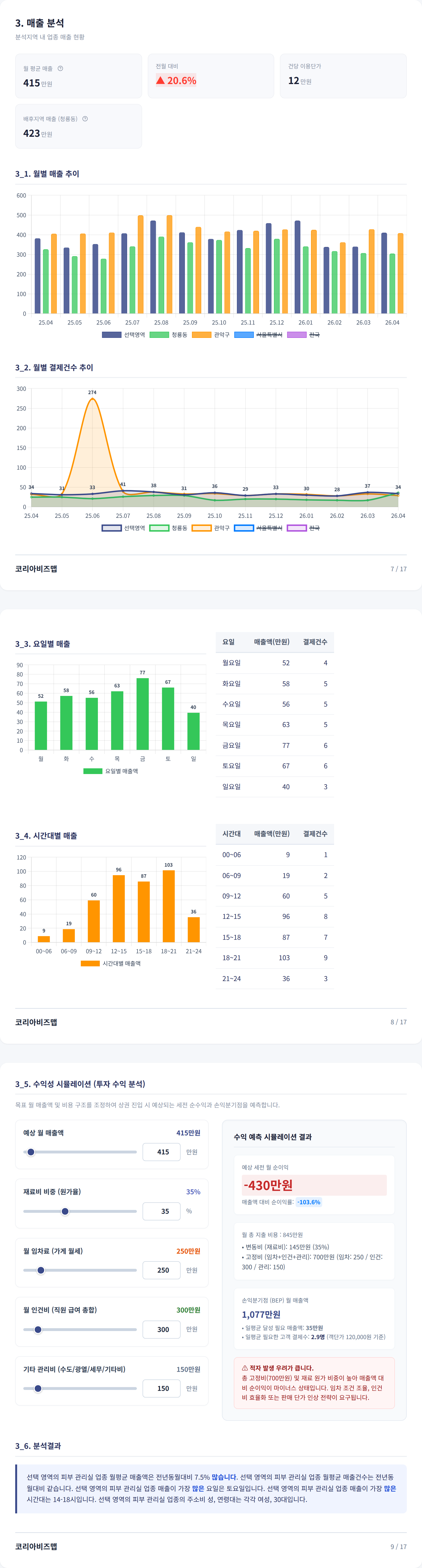This screenshot has width=422, height=1568.
Task: Click the 월 임차료 slider handle
Action: click(41, 1270)
